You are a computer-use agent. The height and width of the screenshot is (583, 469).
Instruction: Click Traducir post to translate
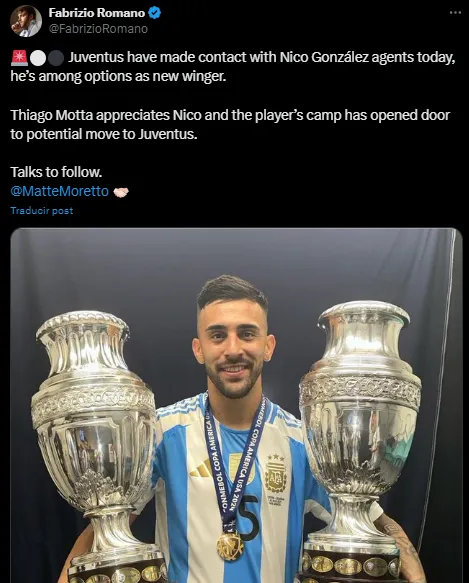point(42,210)
